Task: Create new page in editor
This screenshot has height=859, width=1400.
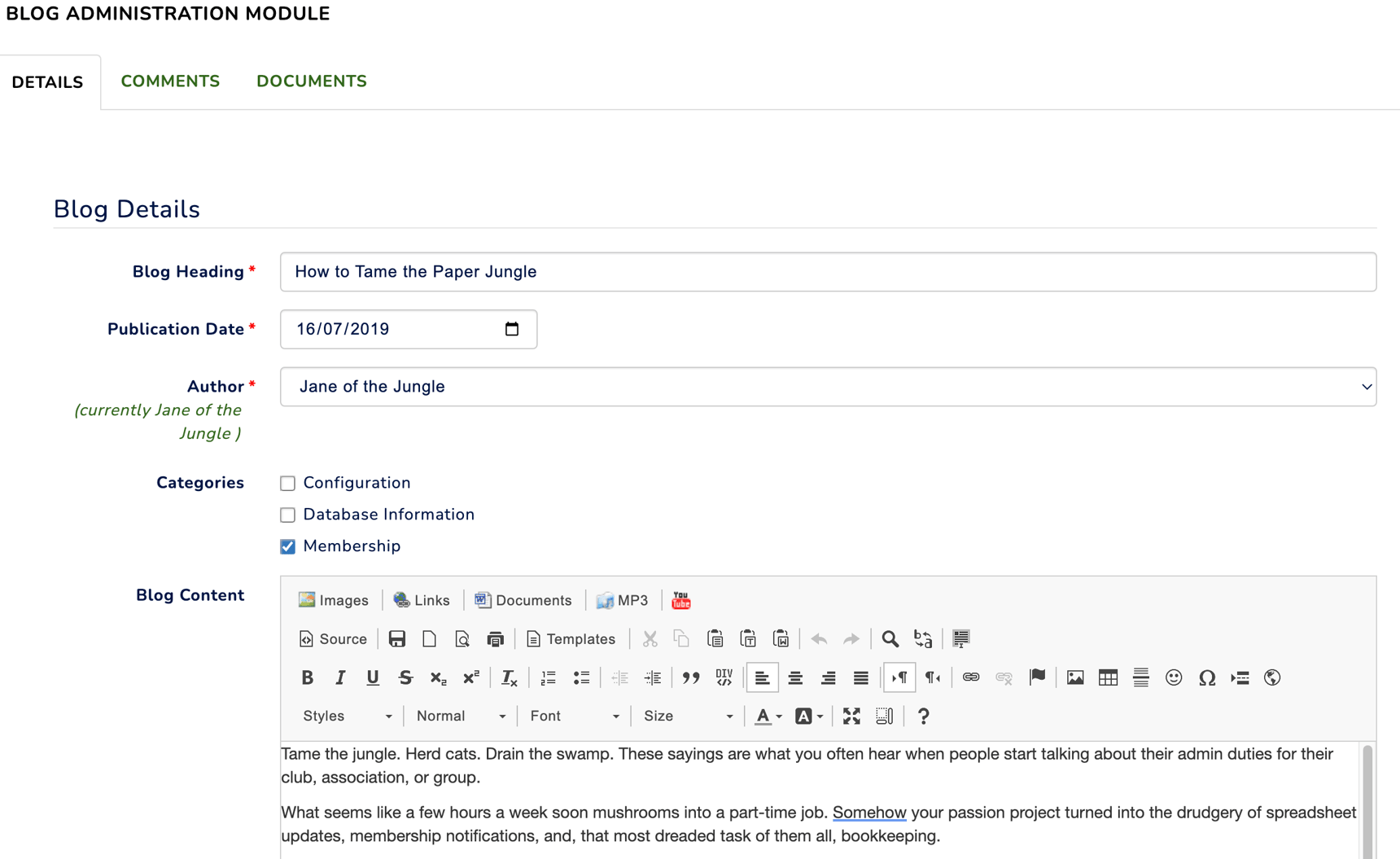Action: [430, 639]
